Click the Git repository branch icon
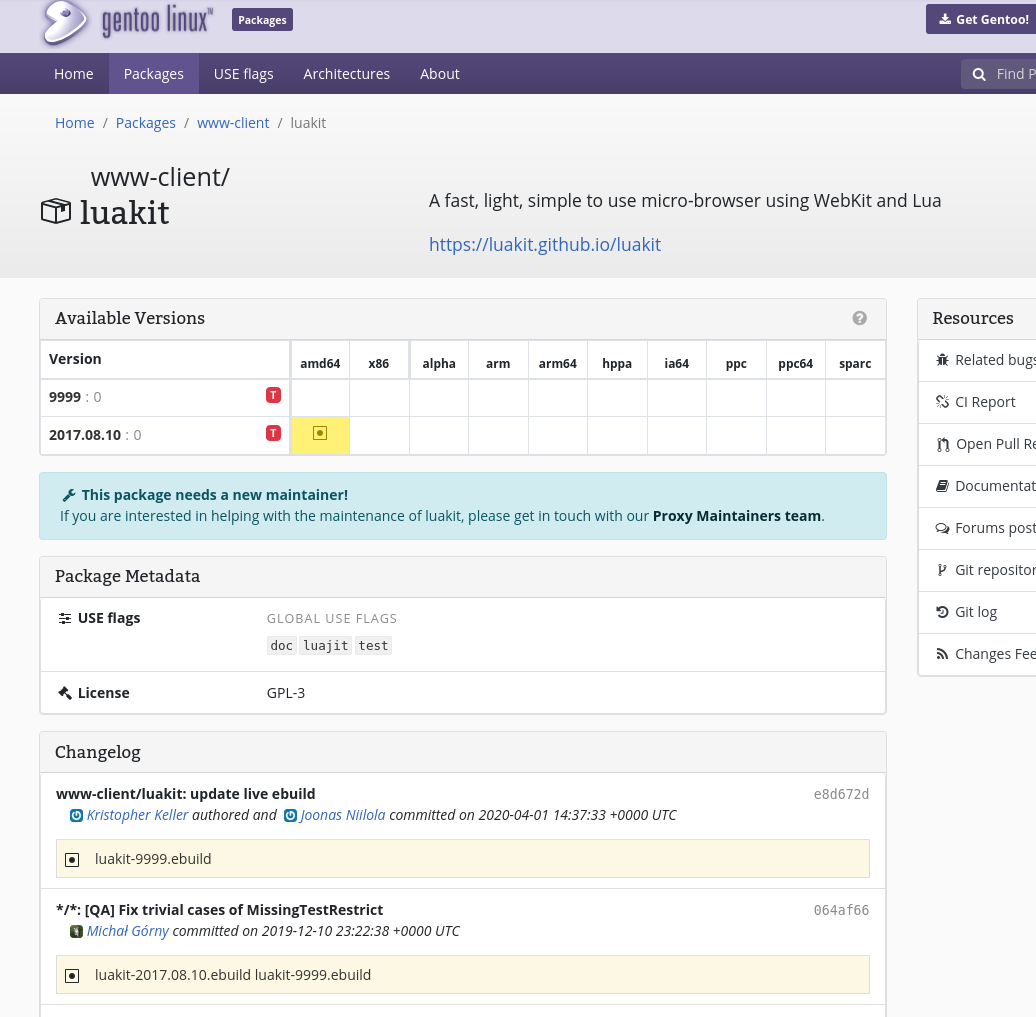Viewport: 1036px width, 1017px height. 942,570
